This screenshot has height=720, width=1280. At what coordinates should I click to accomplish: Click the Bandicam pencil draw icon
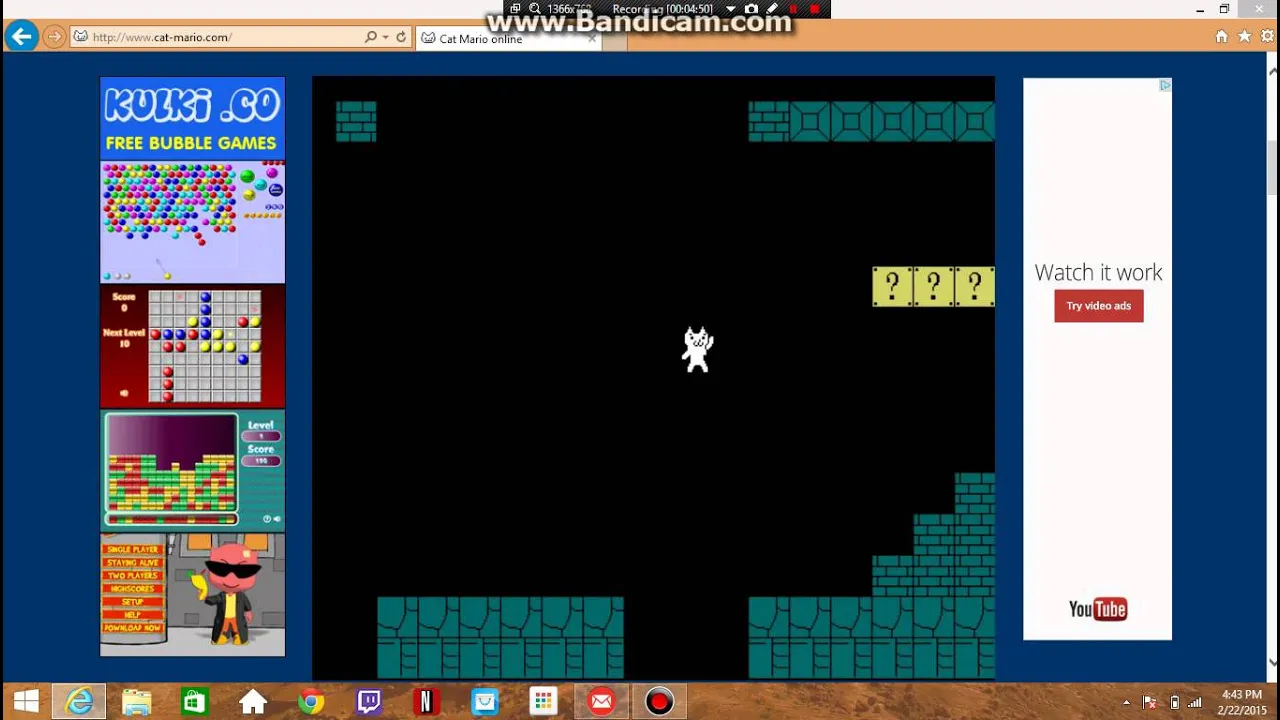772,9
